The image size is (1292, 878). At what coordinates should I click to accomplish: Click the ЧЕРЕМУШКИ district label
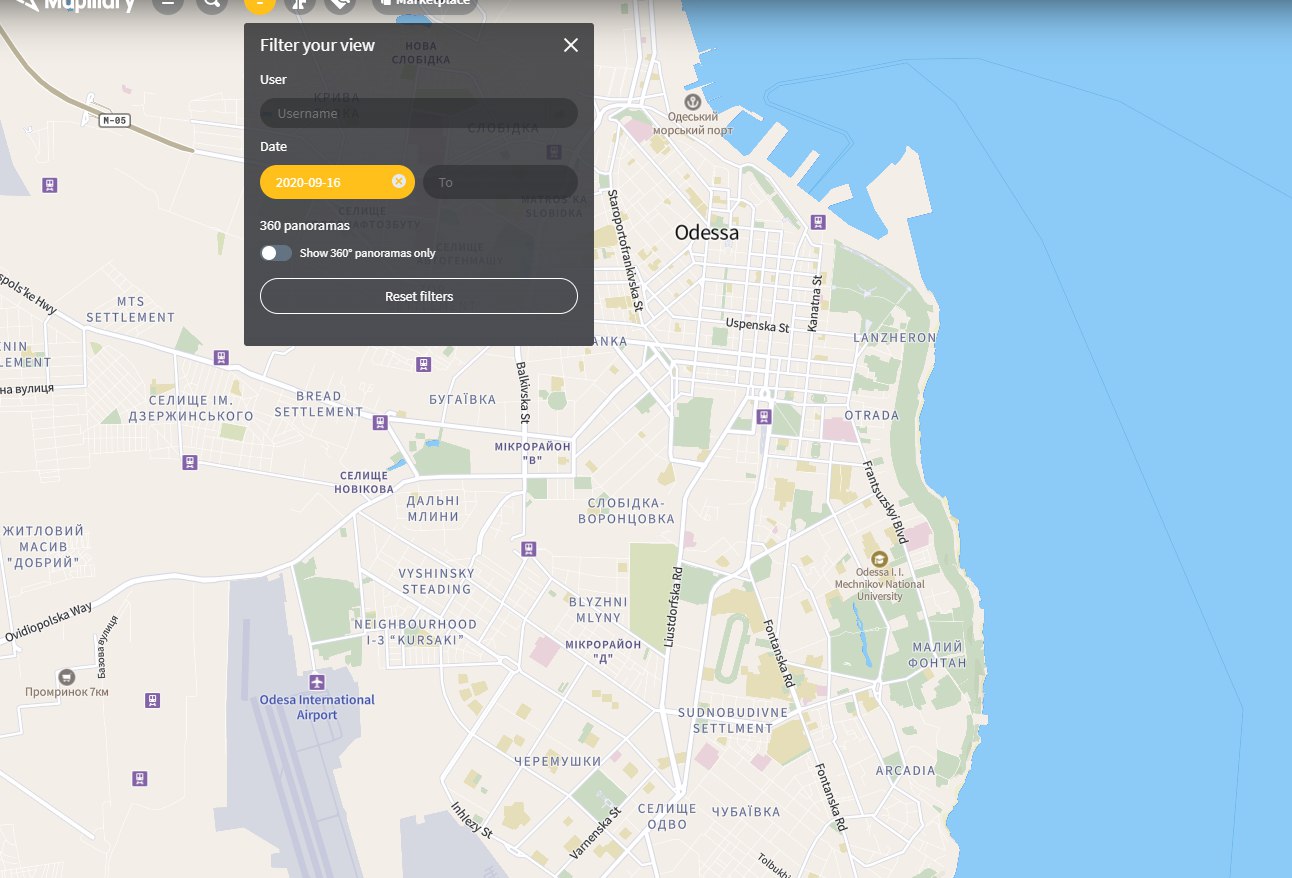(556, 761)
